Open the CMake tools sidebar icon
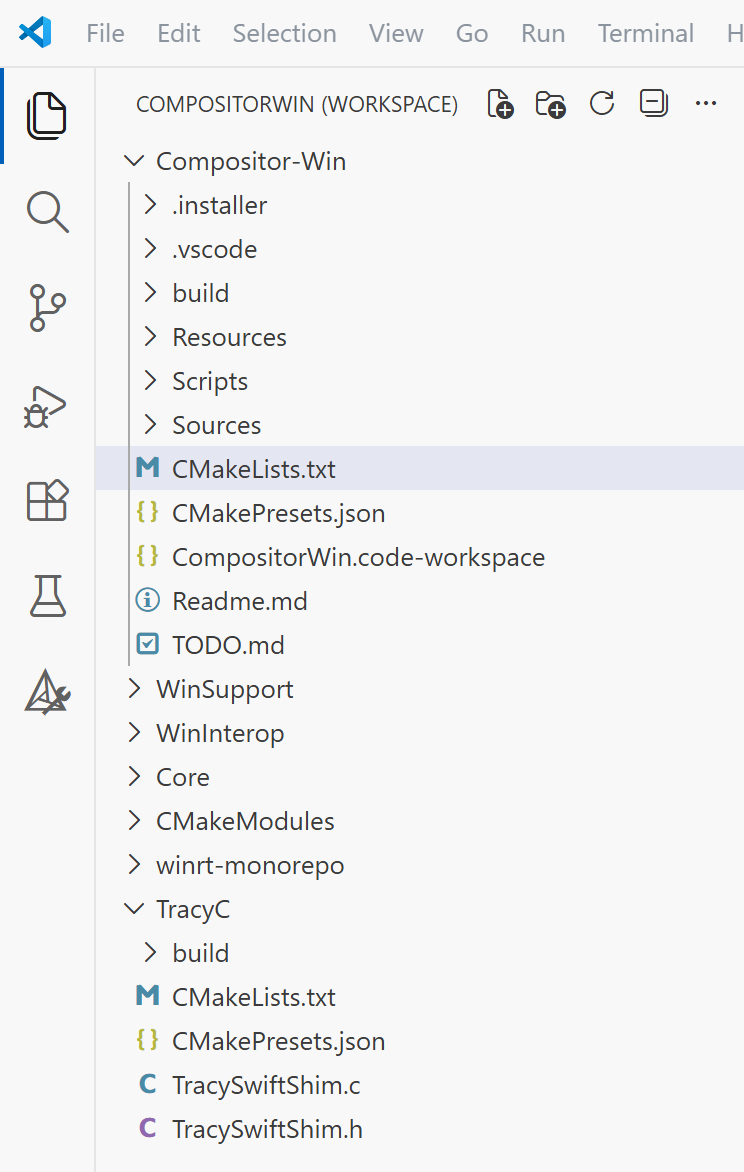Image resolution: width=744 pixels, height=1172 pixels. (47, 691)
